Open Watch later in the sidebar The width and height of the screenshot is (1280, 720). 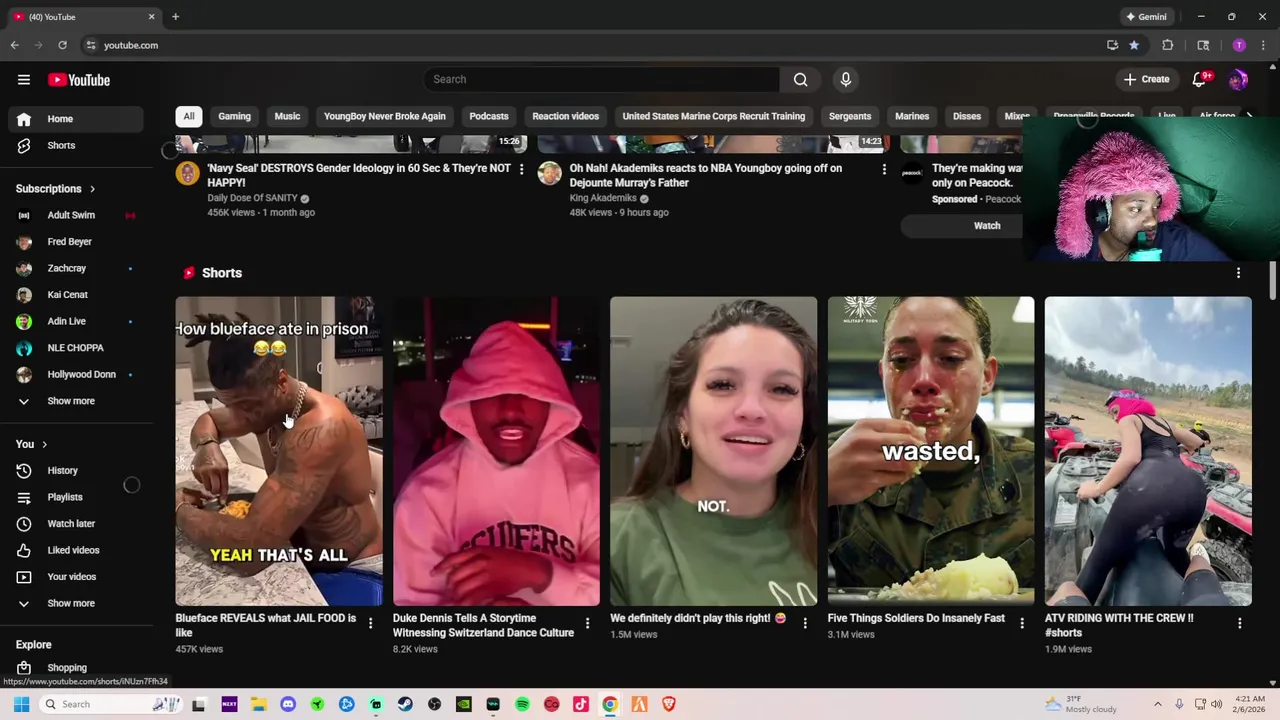76,523
